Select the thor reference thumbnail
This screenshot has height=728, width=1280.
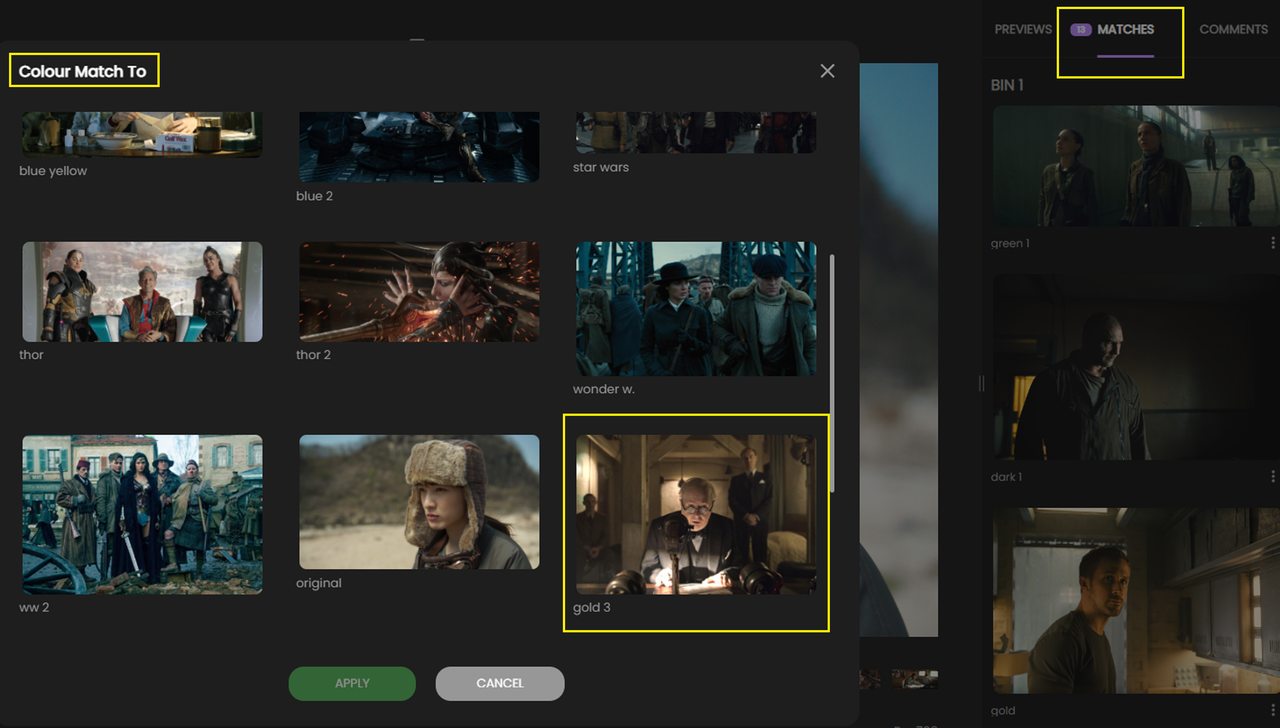pos(142,292)
